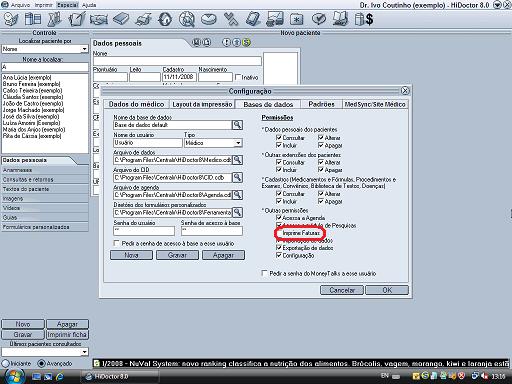Viewport: 512px width, 384px height.
Task: Check the Inativo checkbox in the patient form
Action: (x=238, y=77)
